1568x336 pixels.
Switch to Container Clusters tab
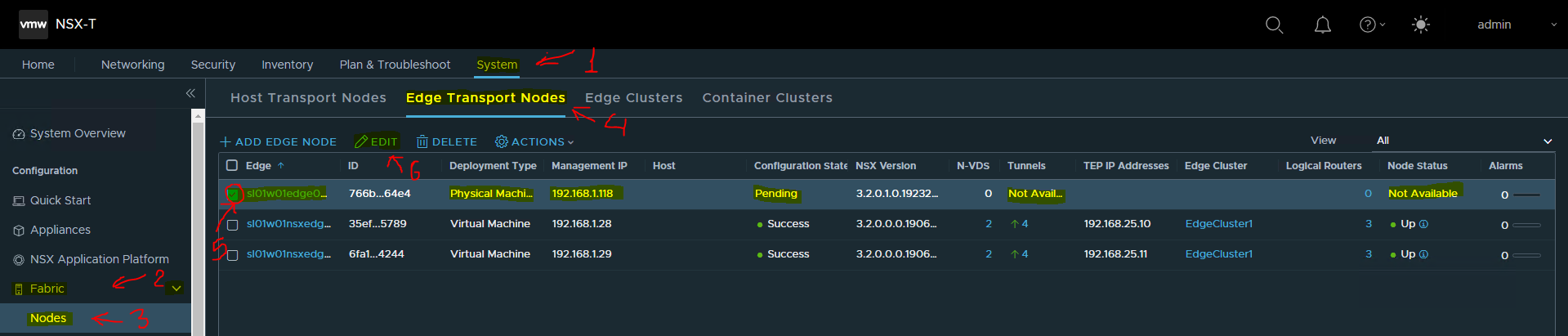click(x=767, y=97)
